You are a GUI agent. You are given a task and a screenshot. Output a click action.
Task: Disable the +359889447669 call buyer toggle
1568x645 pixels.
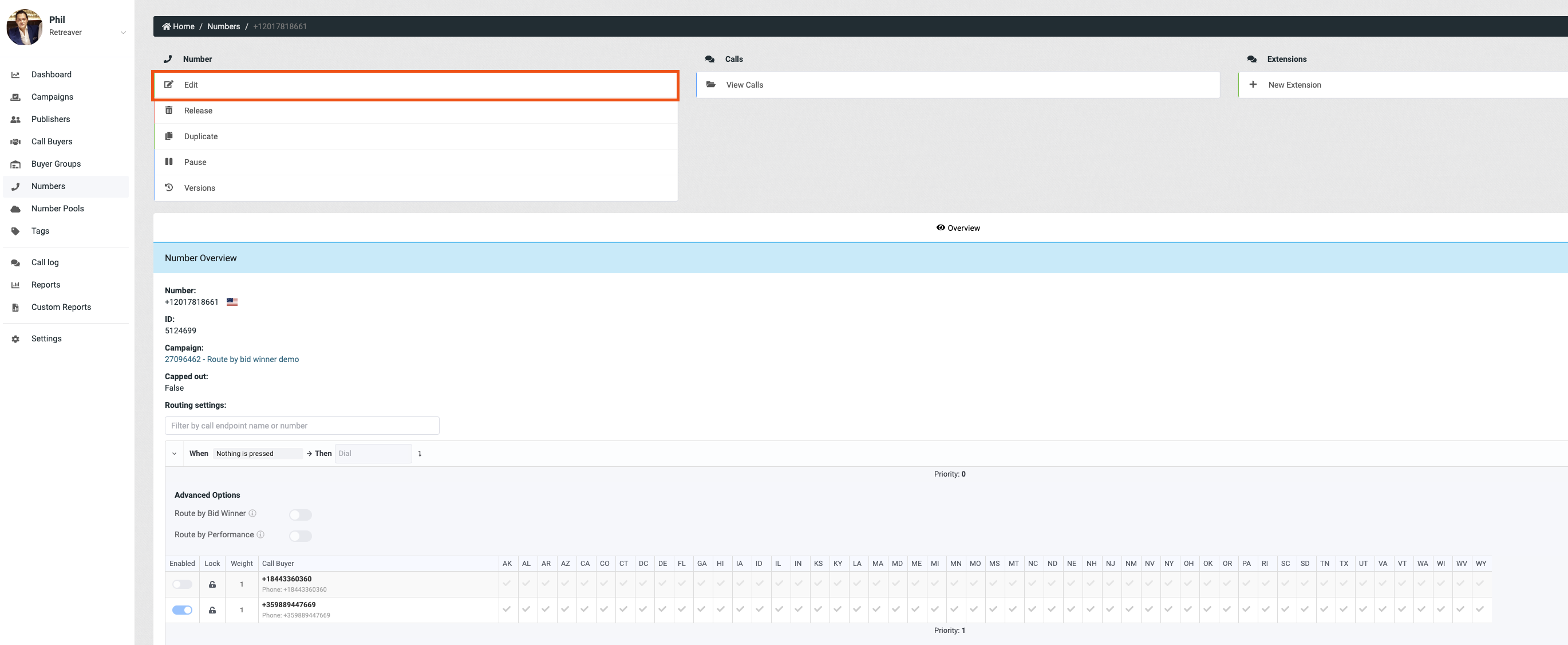point(182,609)
